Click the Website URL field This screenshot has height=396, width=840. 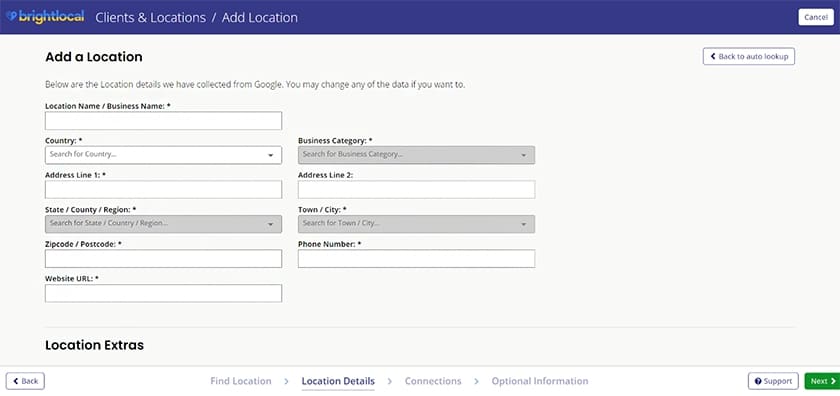163,293
